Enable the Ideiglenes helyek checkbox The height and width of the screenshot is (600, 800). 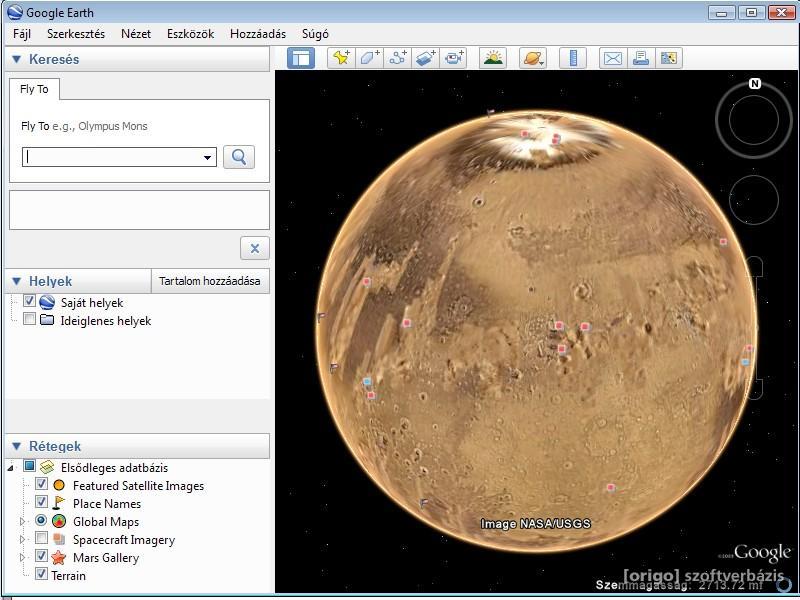click(x=29, y=319)
